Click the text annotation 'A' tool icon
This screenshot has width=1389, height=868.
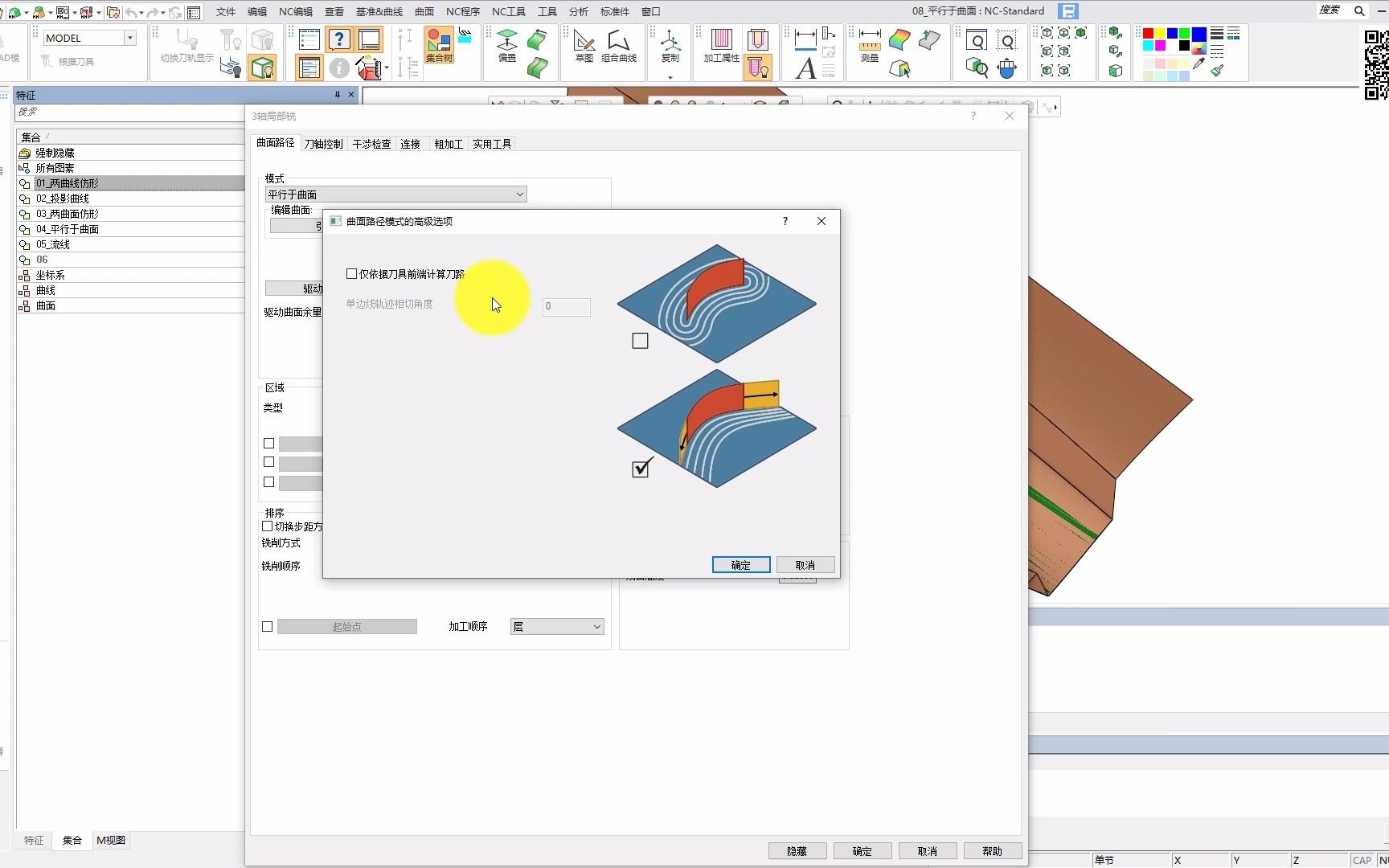[x=805, y=69]
